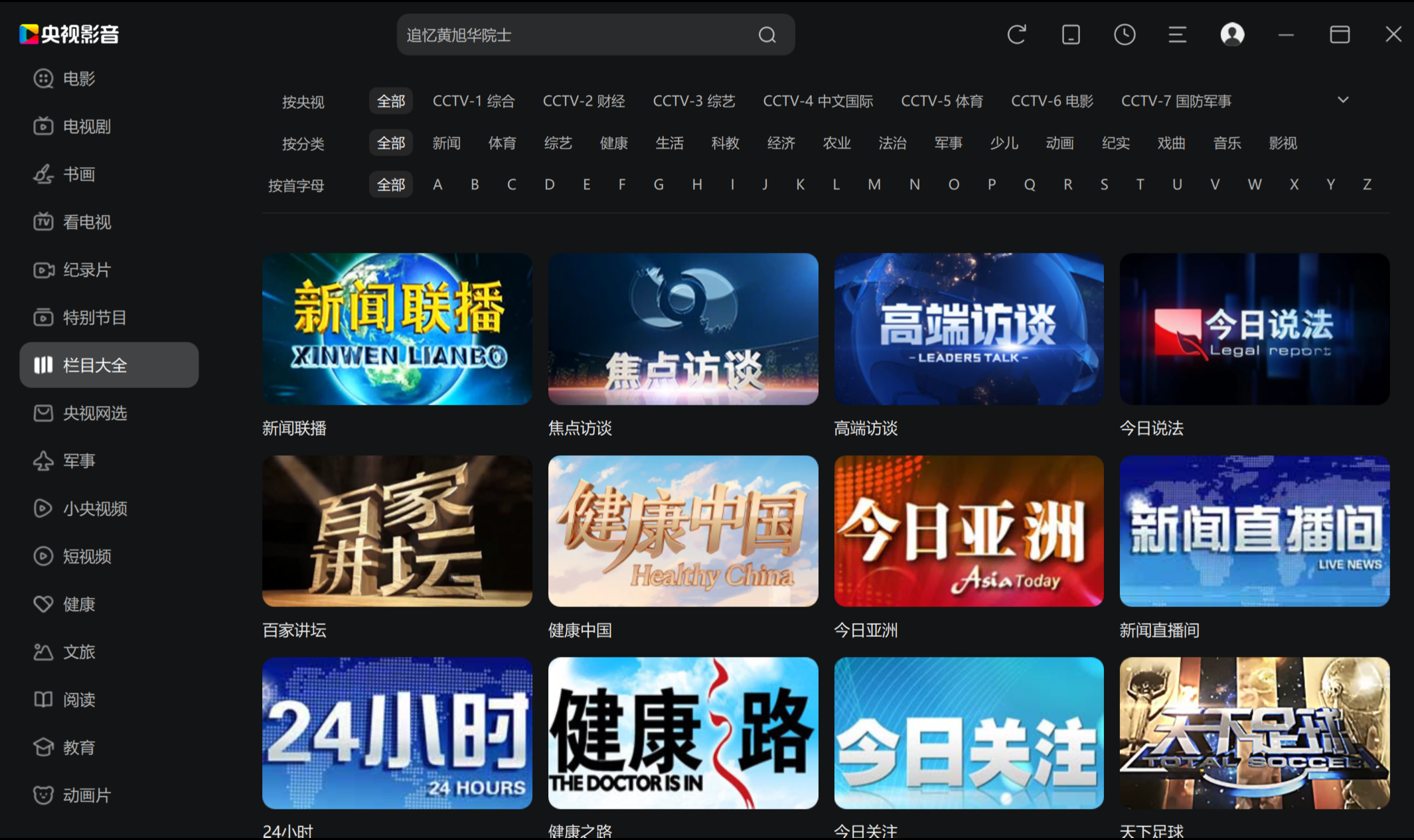Image resolution: width=1414 pixels, height=840 pixels.
Task: Filter by CCTV-5 体育 channel
Action: coord(942,101)
